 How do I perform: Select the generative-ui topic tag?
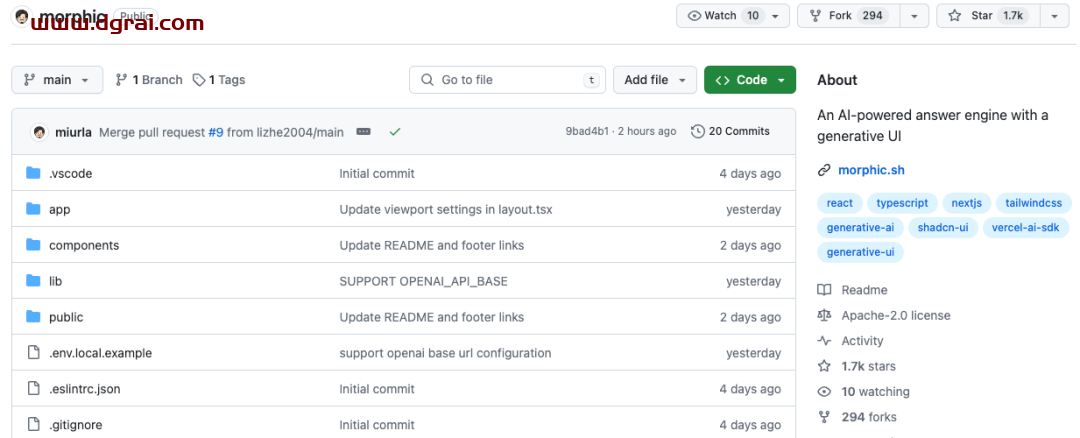pos(860,253)
